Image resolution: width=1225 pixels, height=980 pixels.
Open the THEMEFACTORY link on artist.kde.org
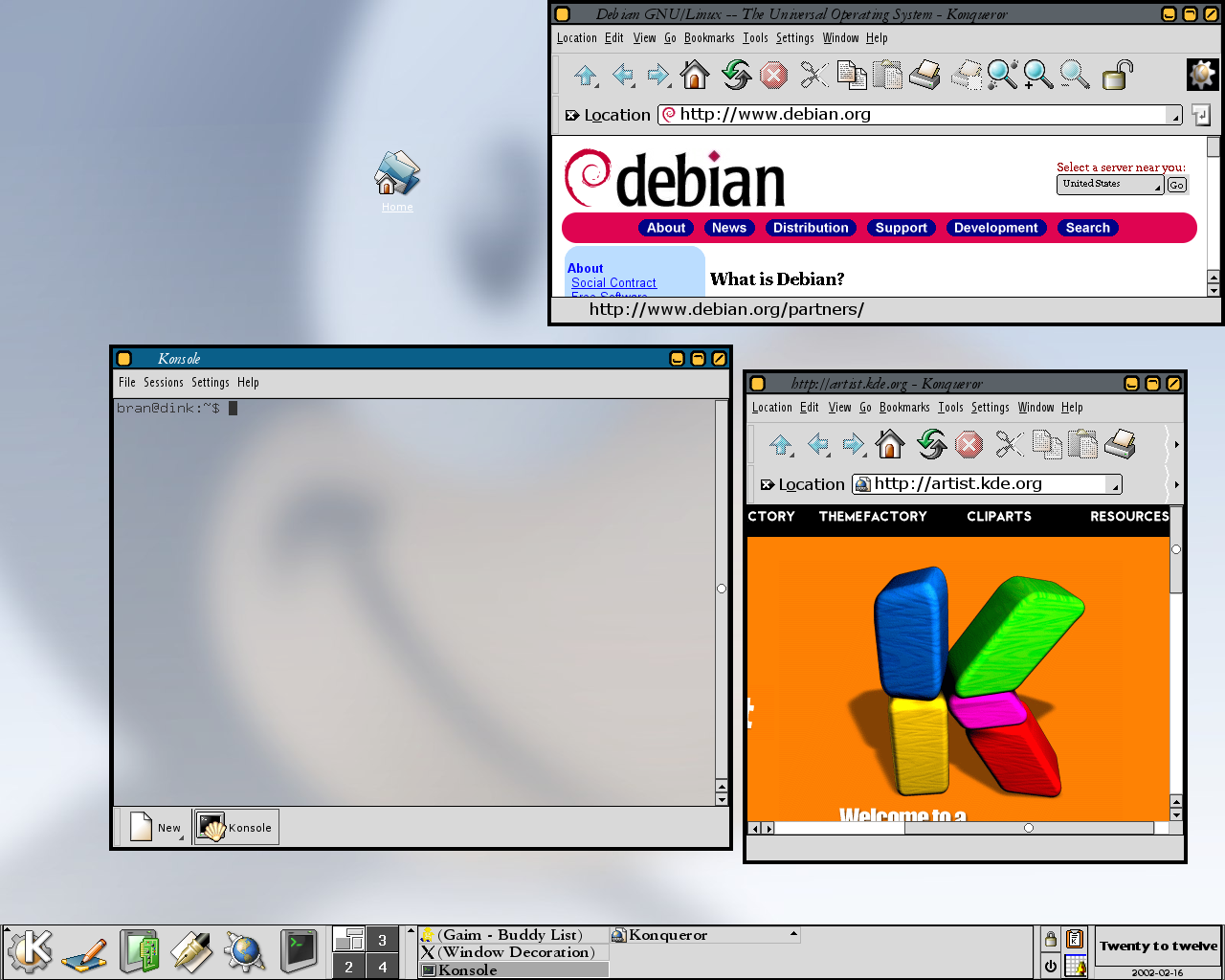873,517
